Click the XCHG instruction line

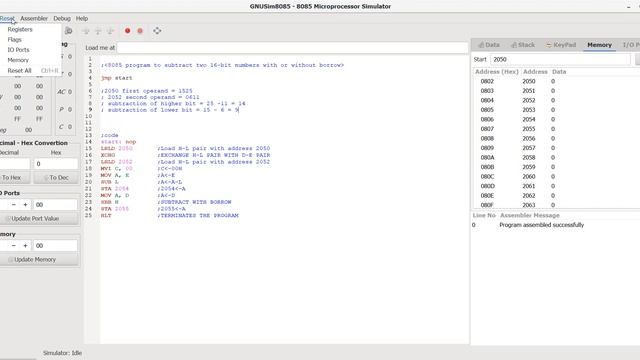pyautogui.click(x=108, y=155)
